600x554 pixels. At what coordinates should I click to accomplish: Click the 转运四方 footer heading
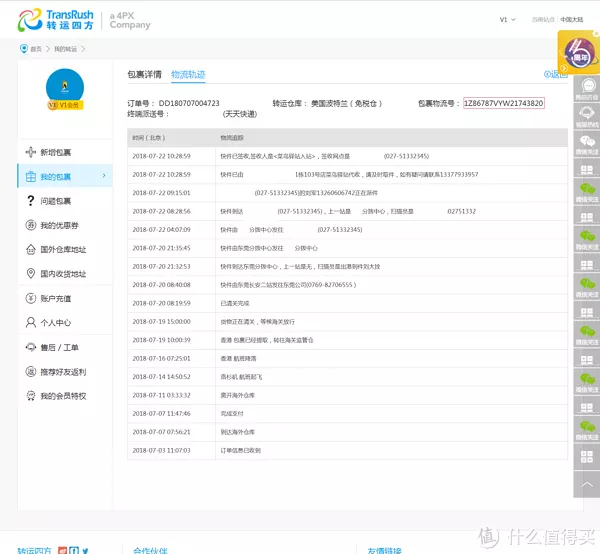point(34,551)
